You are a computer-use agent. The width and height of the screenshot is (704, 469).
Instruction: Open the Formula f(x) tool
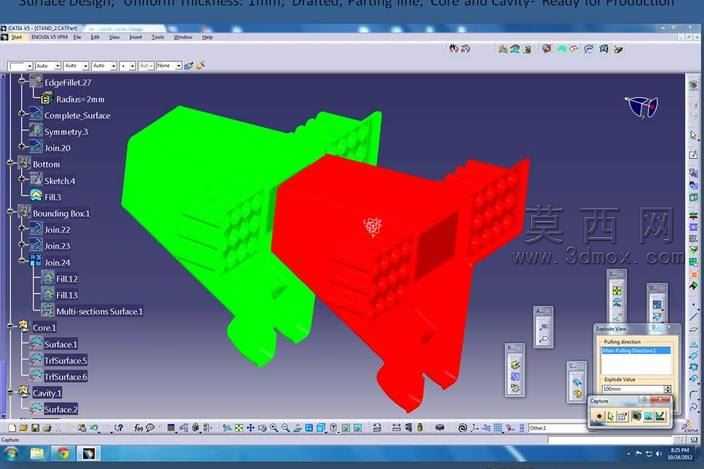139,428
